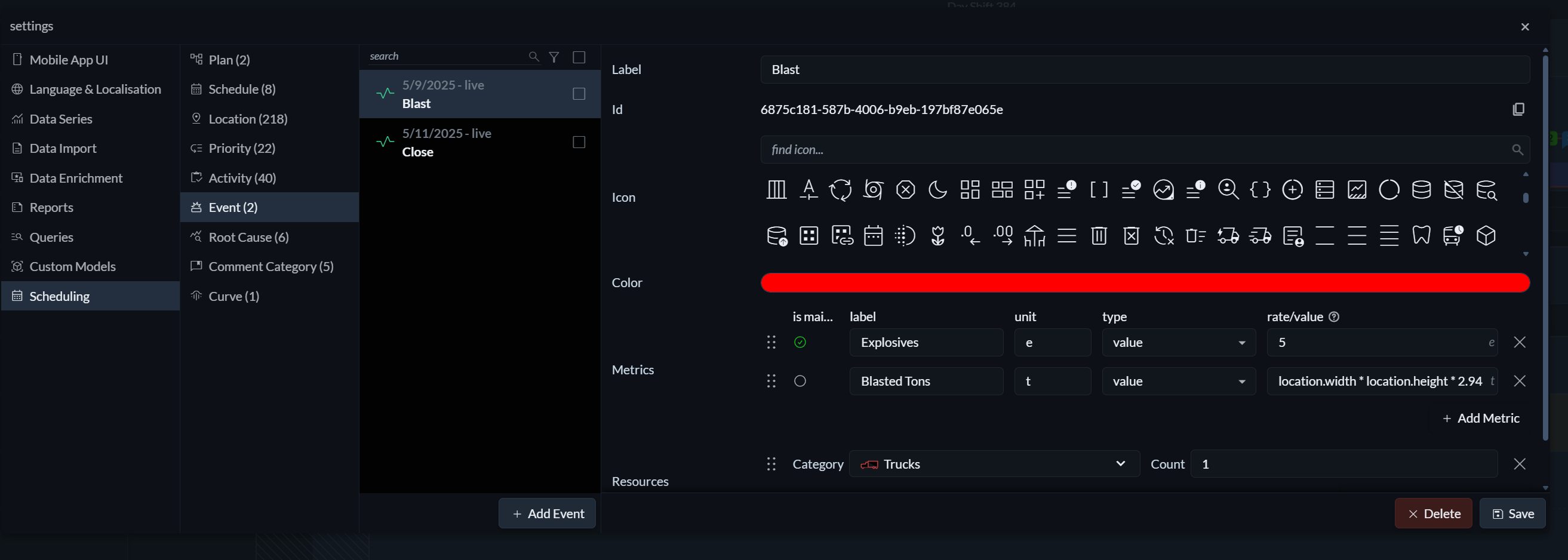Screen dimensions: 1568x560
Task: Click the Add Metric button
Action: click(x=1480, y=418)
